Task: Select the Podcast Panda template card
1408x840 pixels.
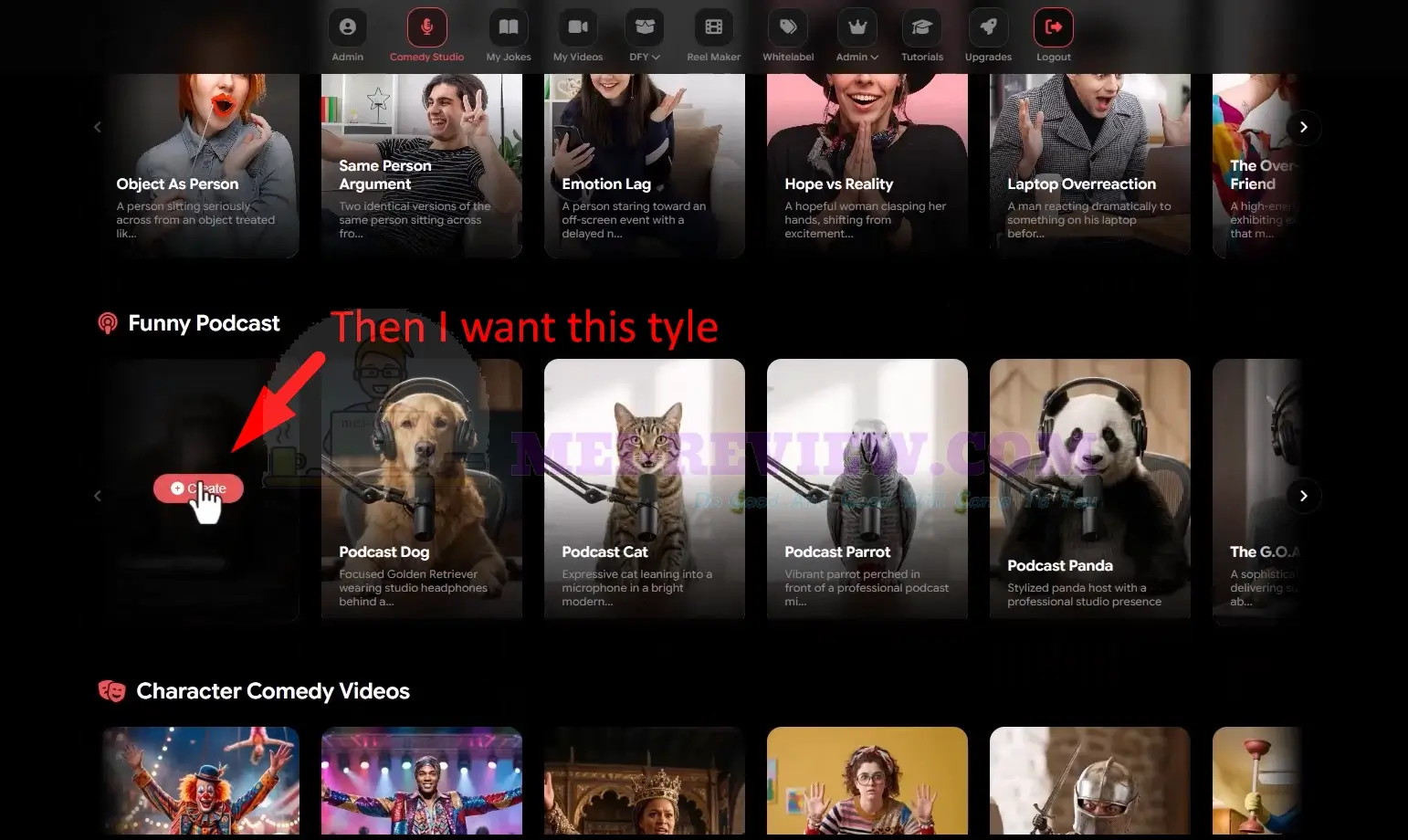Action: point(1090,489)
